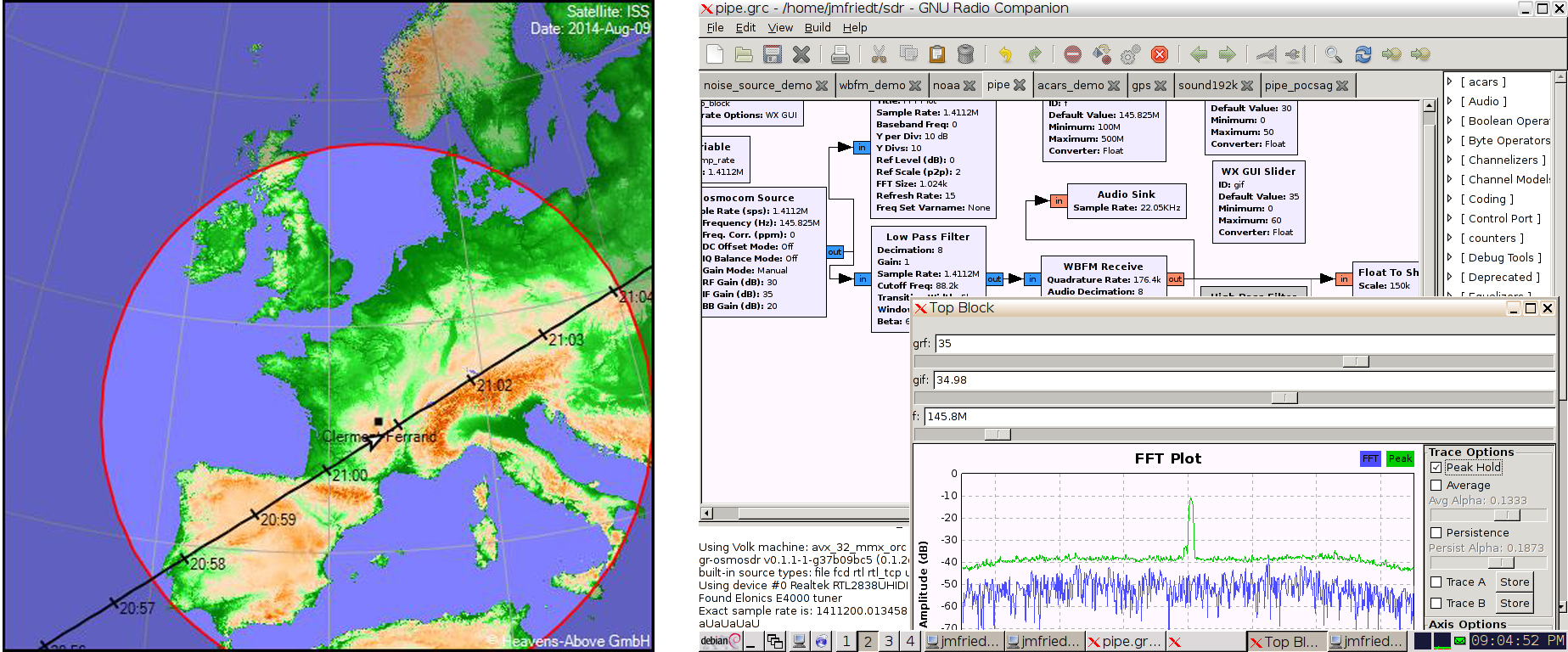The width and height of the screenshot is (1568, 652).
Task: Uncheck the Peak Hold checkbox
Action: (x=1436, y=467)
